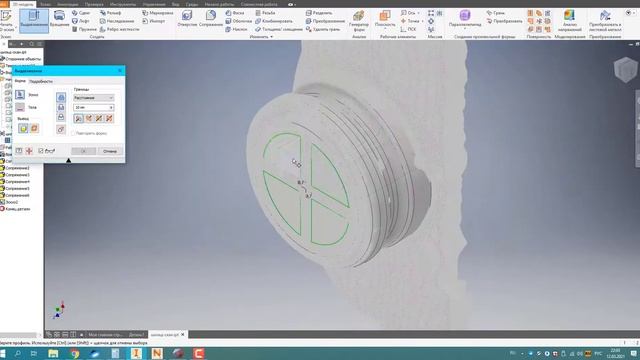Select the ПСК (UCS) tool
Image resolution: width=640 pixels, height=360 pixels.
point(408,29)
